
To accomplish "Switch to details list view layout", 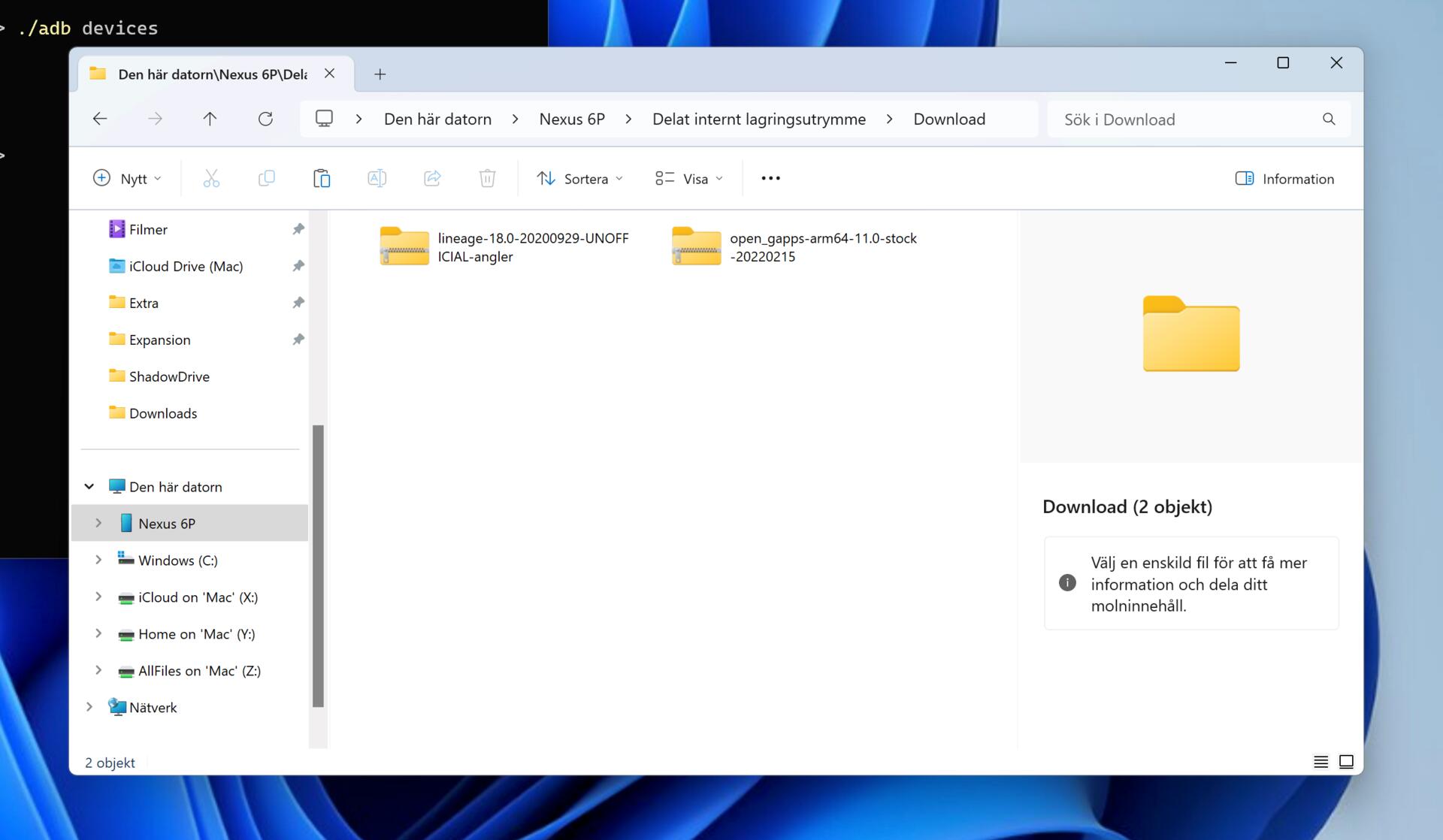I will pos(1320,762).
